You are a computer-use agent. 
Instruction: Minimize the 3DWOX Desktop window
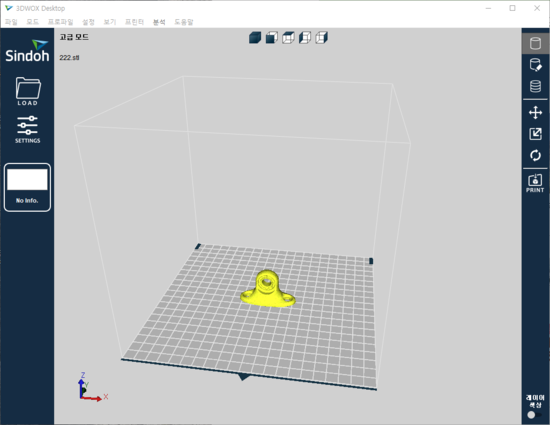(488, 8)
